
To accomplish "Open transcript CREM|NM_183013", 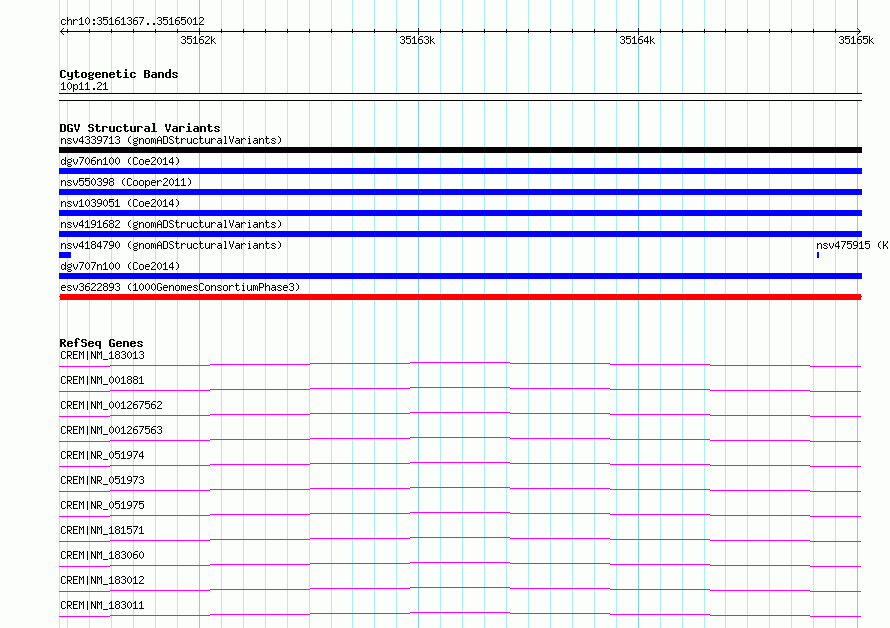I will [x=102, y=355].
